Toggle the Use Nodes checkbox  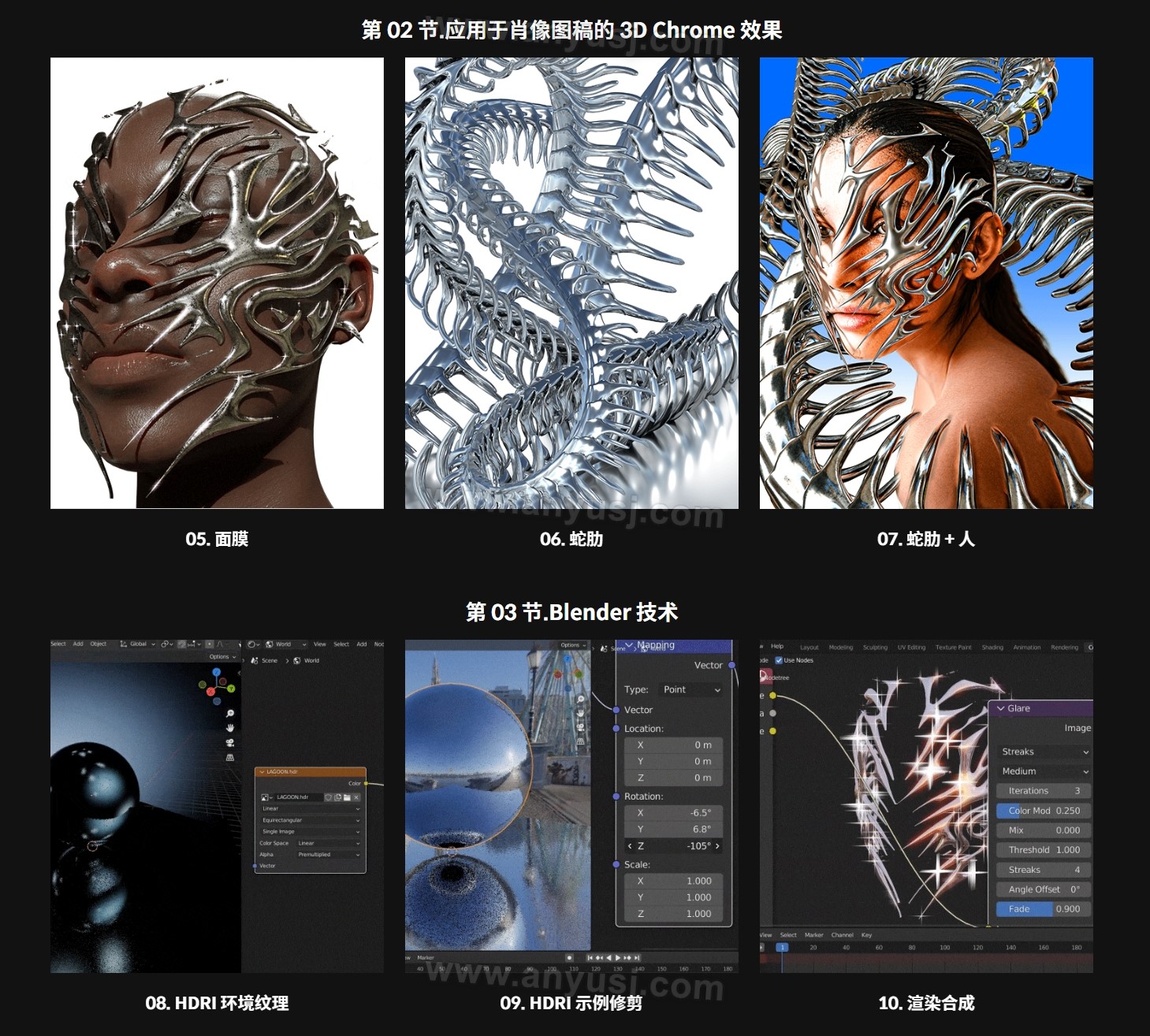[x=779, y=660]
